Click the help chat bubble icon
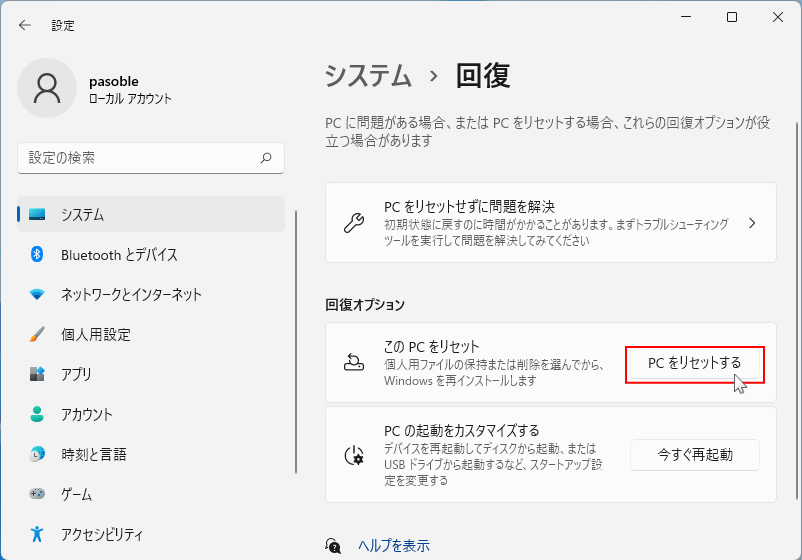The image size is (802, 560). (x=333, y=546)
